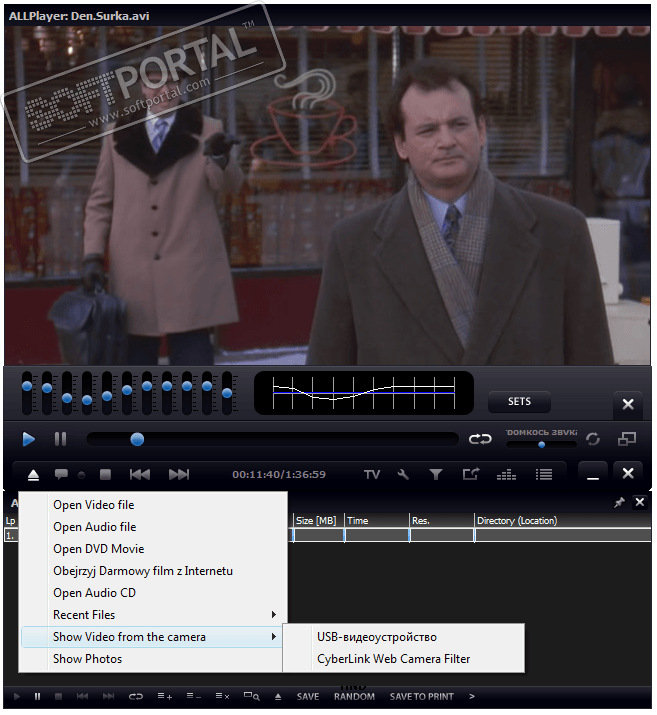
Task: Open the TV icon
Action: click(x=373, y=476)
